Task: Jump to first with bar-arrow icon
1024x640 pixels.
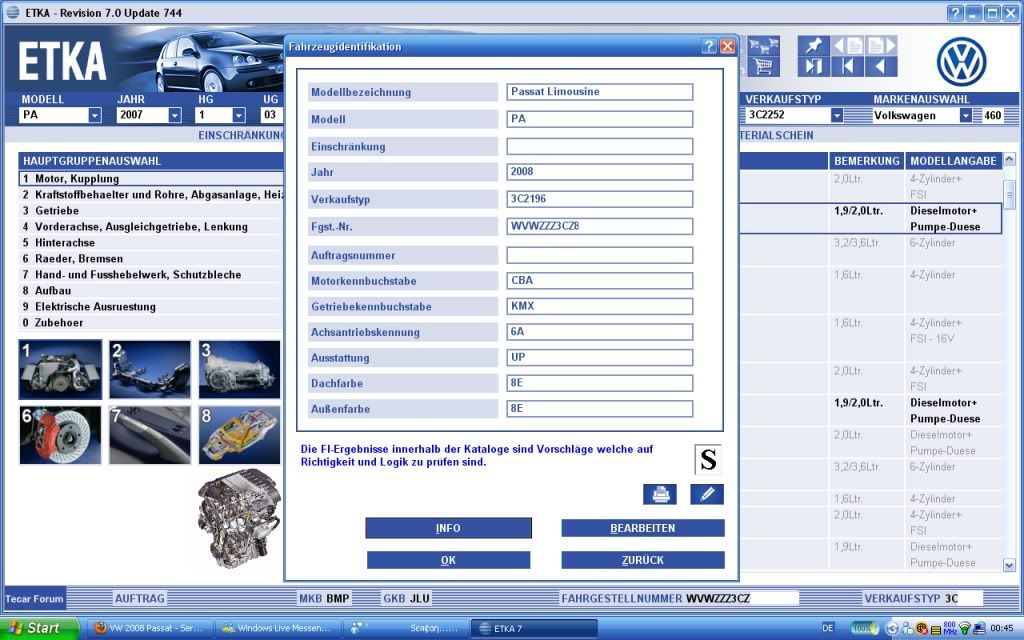Action: pos(848,66)
